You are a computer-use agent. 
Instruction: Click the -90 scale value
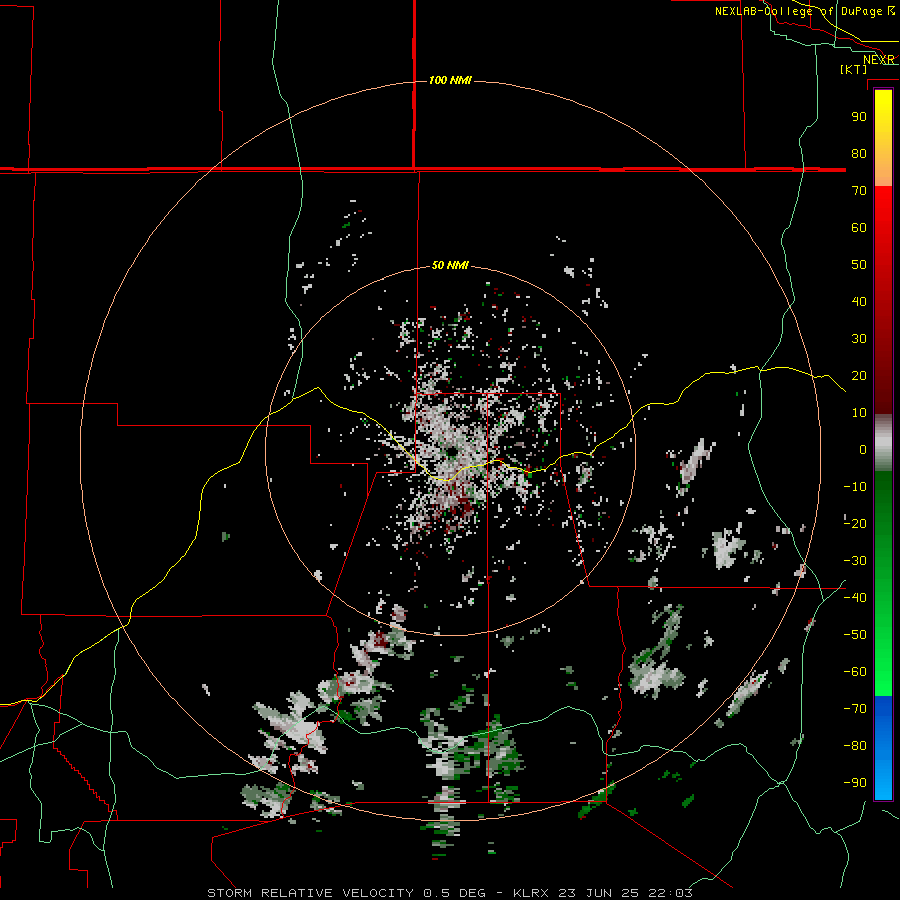(x=855, y=783)
